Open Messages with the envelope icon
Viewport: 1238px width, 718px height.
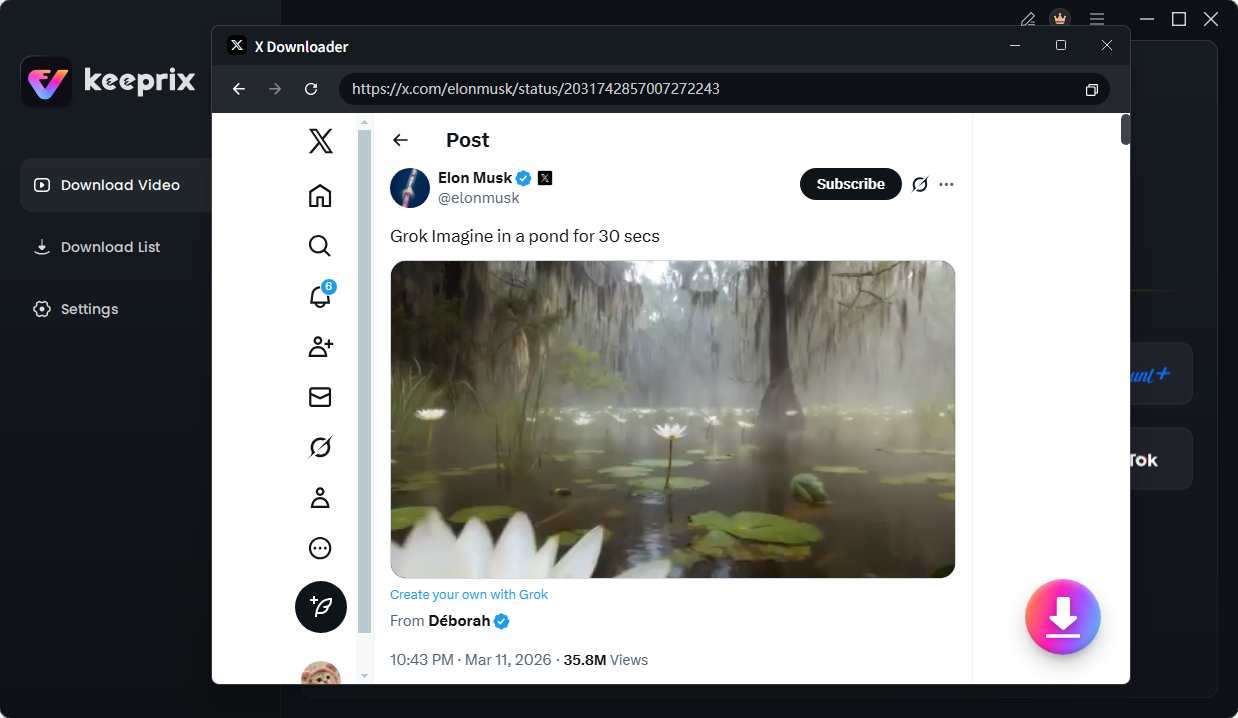(x=320, y=397)
